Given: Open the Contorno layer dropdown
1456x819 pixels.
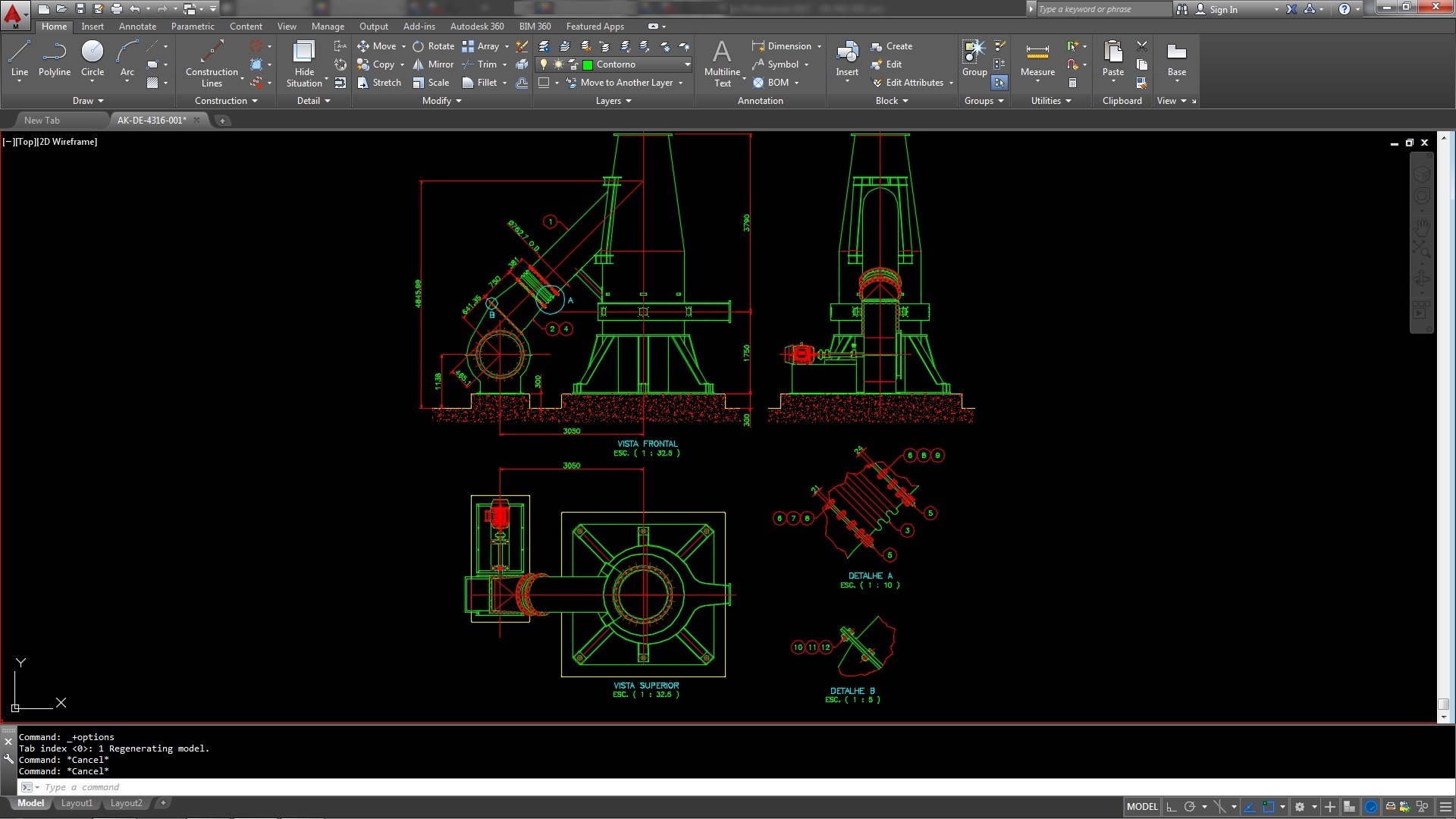Looking at the screenshot, I should click(687, 64).
